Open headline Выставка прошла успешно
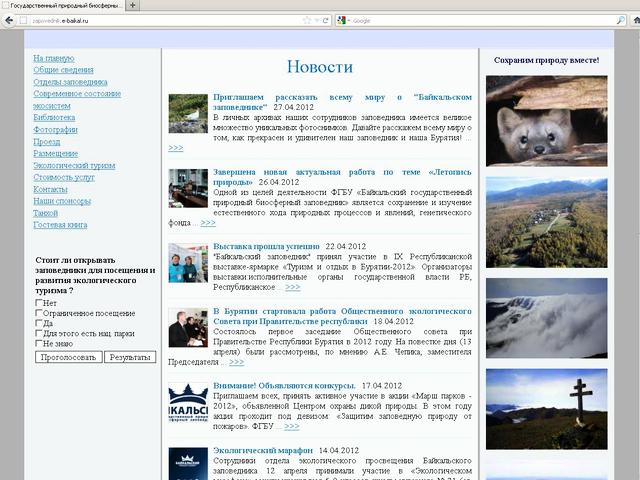Screen dimensions: 640x480 pyautogui.click(x=266, y=246)
